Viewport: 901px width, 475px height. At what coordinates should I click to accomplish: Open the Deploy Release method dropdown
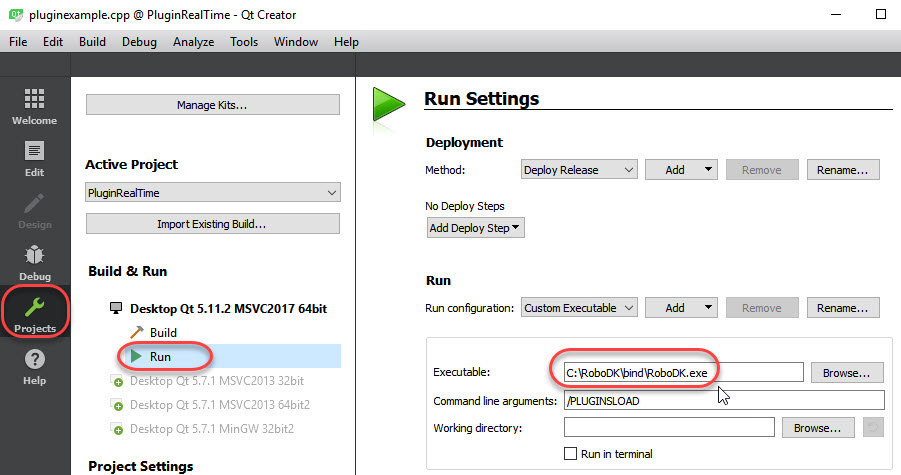[x=579, y=170]
